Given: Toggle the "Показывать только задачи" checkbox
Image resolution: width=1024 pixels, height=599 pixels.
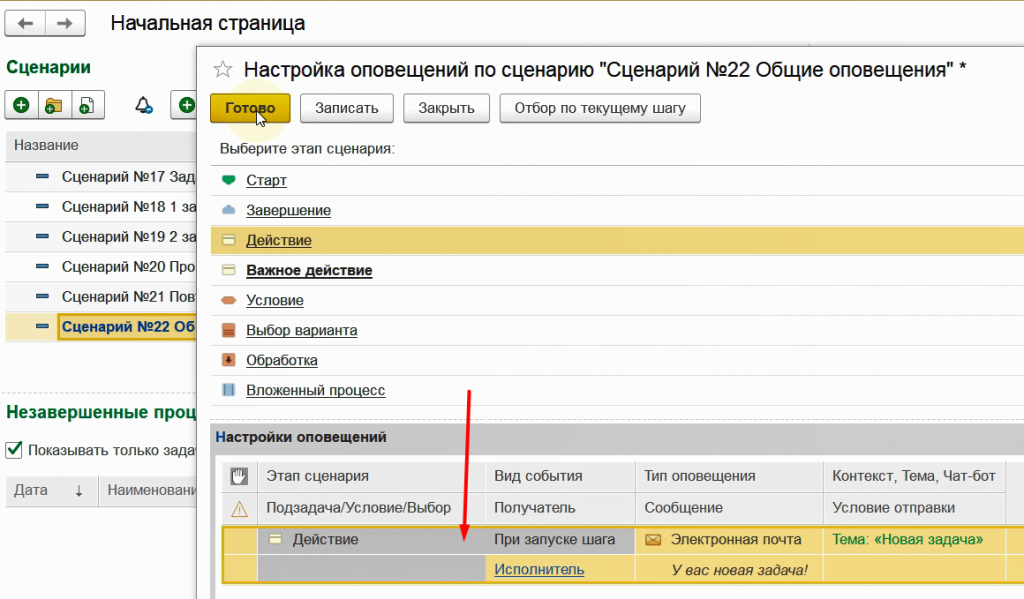Looking at the screenshot, I should [14, 449].
